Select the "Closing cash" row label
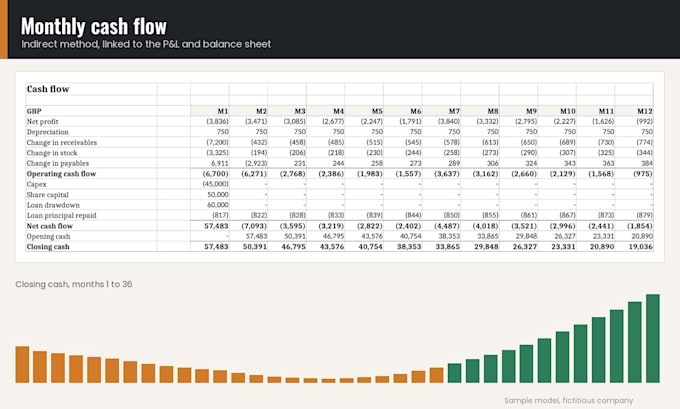Screen dimensions: 680x409 point(48,247)
